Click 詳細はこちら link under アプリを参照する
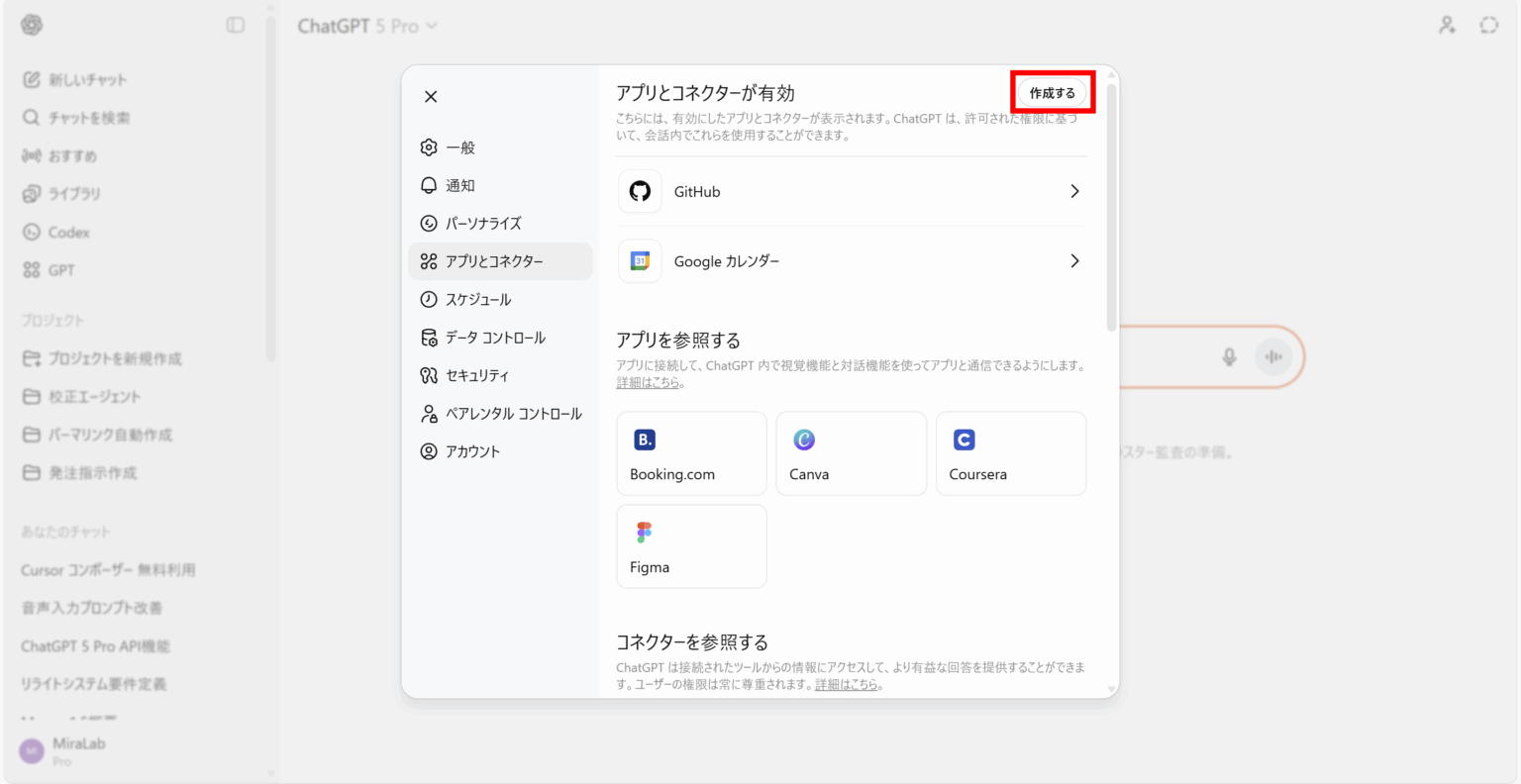Screen dimensions: 1521x784 coord(648,382)
